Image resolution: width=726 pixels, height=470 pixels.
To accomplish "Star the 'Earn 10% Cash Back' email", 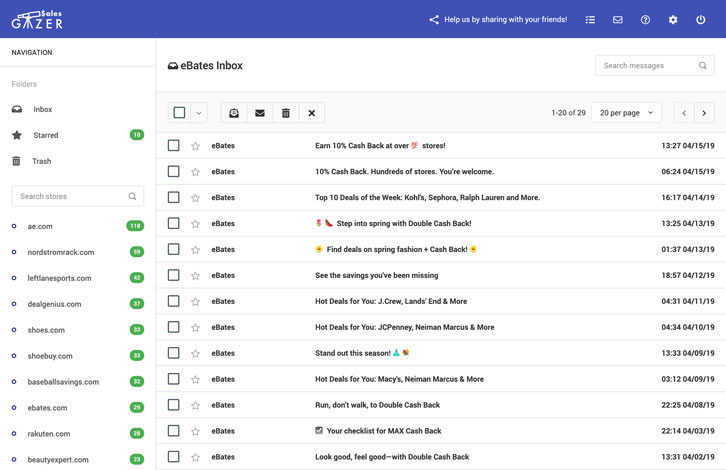I will [195, 146].
